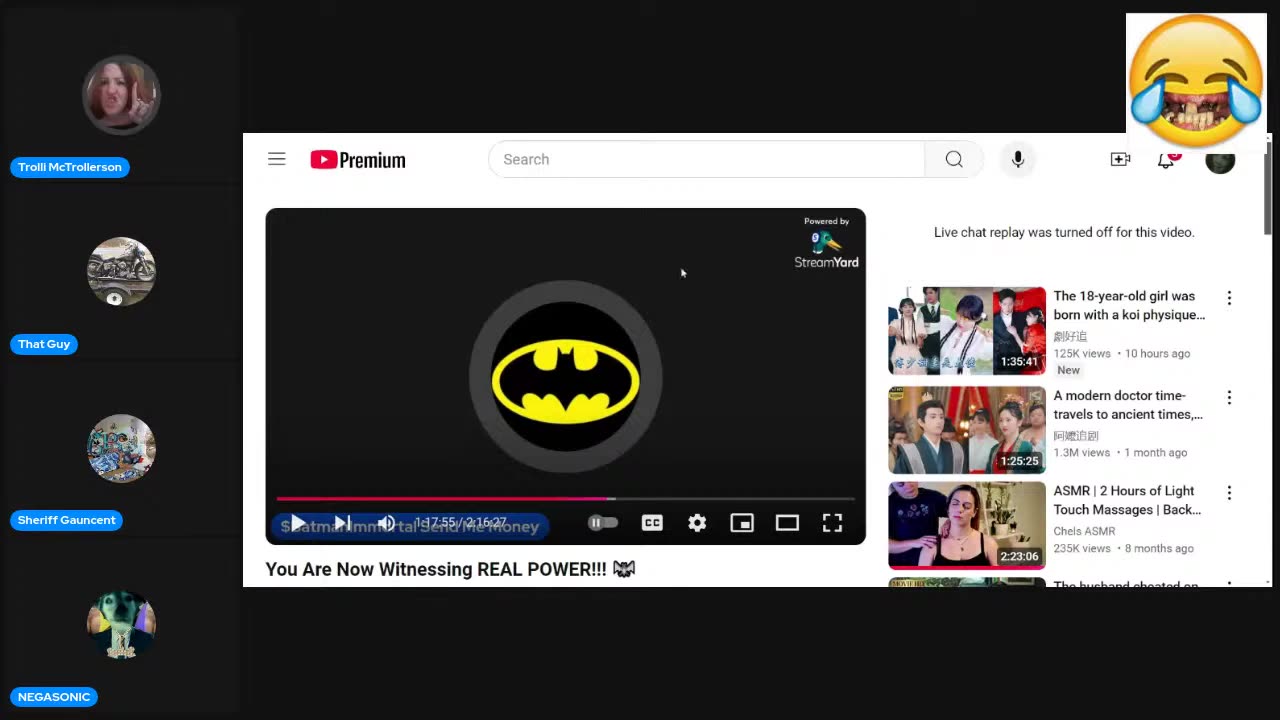Image resolution: width=1280 pixels, height=720 pixels.
Task: Open title 'A modern doctor time-travels to ancient times'
Action: (1128, 405)
